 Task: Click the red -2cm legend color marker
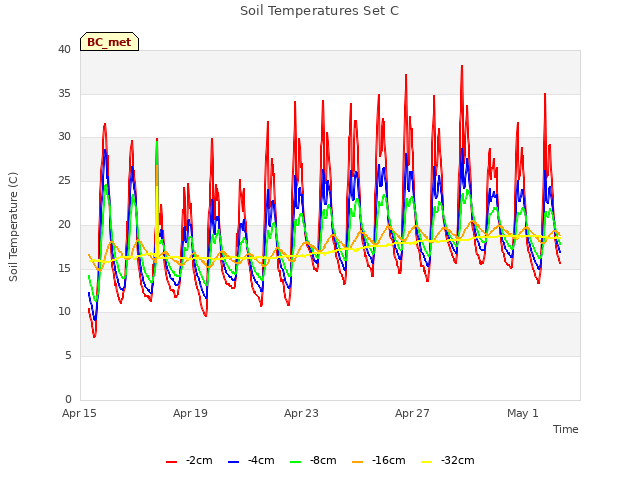point(171,462)
